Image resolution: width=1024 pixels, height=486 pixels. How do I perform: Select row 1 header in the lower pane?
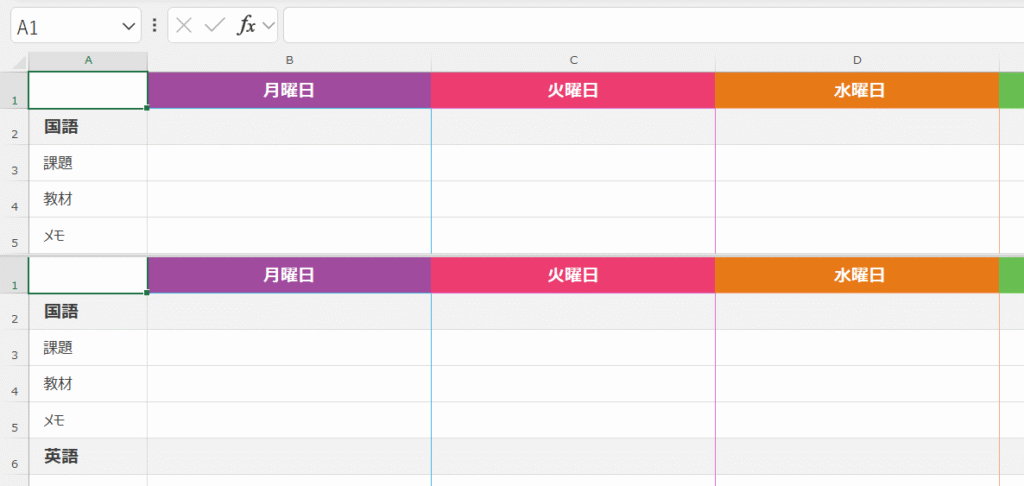tap(14, 275)
